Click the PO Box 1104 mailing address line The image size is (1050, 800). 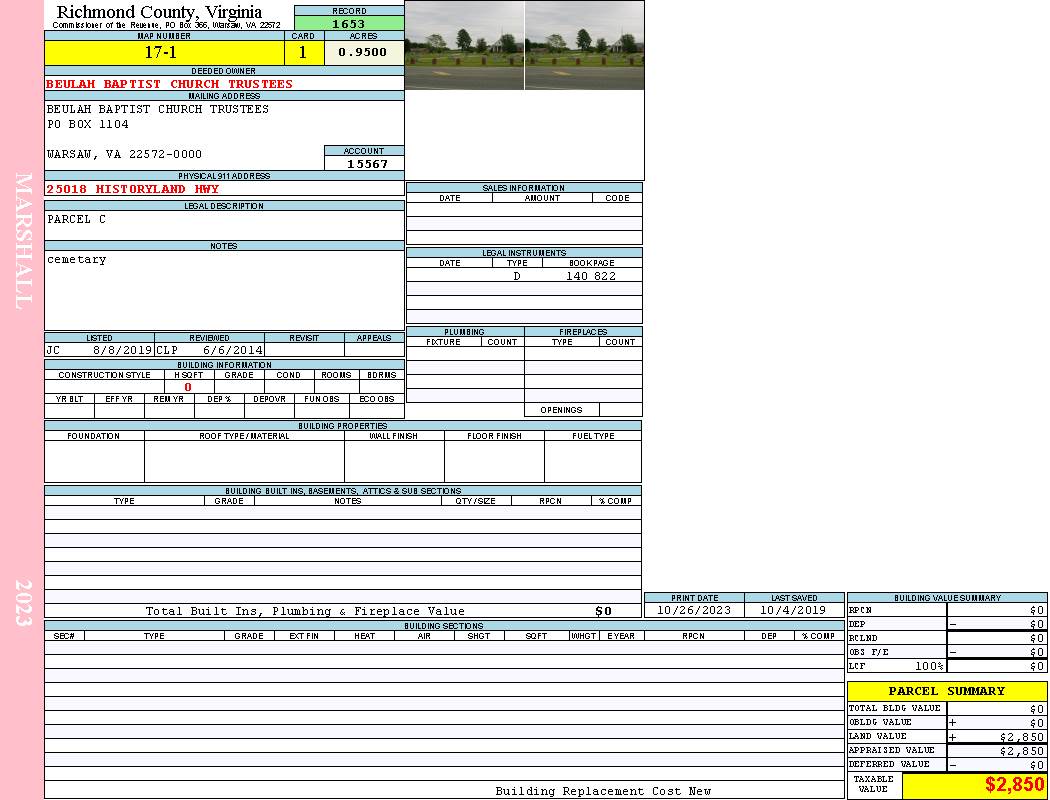88,124
